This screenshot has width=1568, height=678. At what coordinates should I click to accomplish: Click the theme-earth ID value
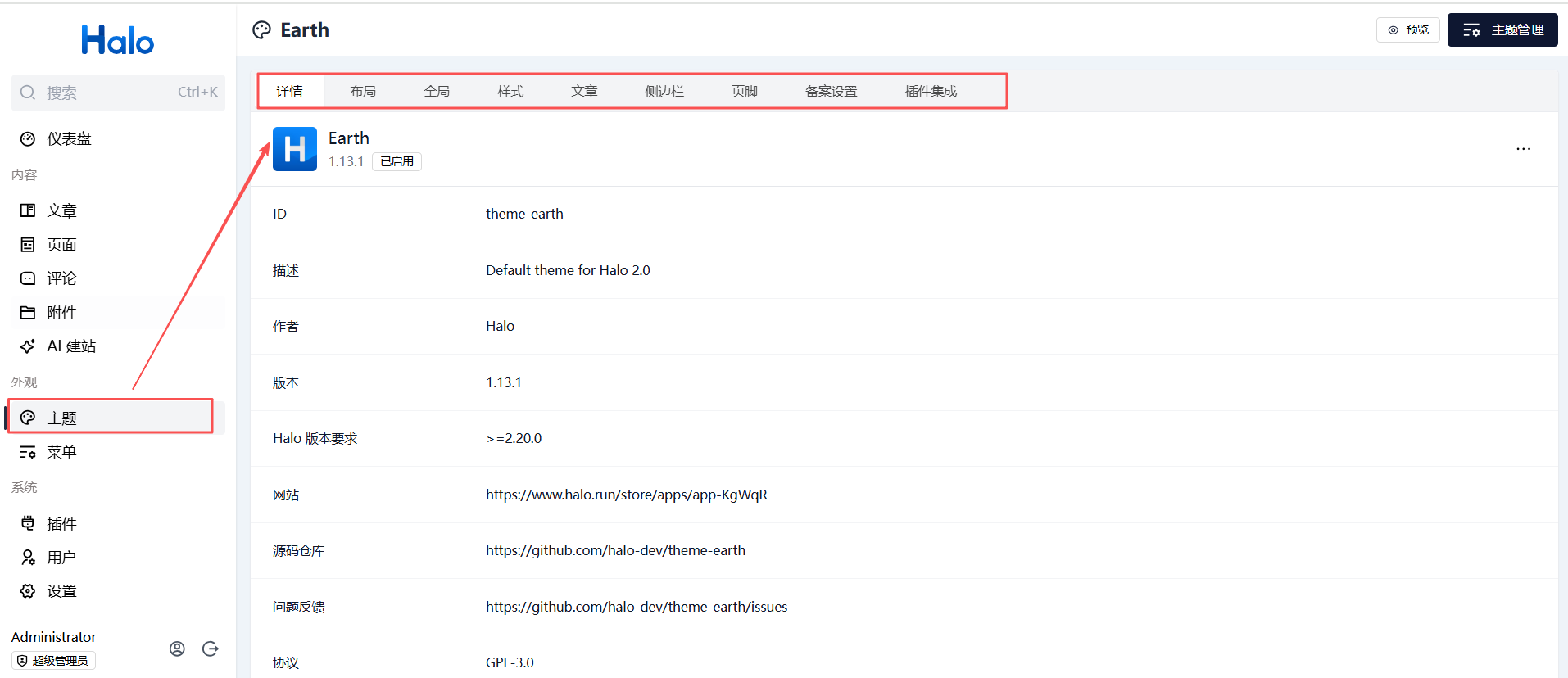pos(524,214)
